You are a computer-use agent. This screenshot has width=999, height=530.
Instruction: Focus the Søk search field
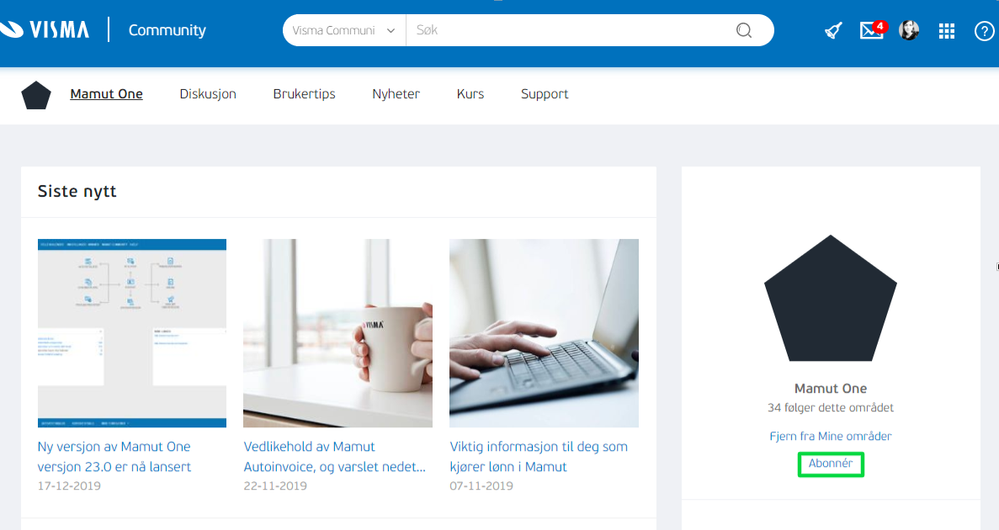point(567,30)
